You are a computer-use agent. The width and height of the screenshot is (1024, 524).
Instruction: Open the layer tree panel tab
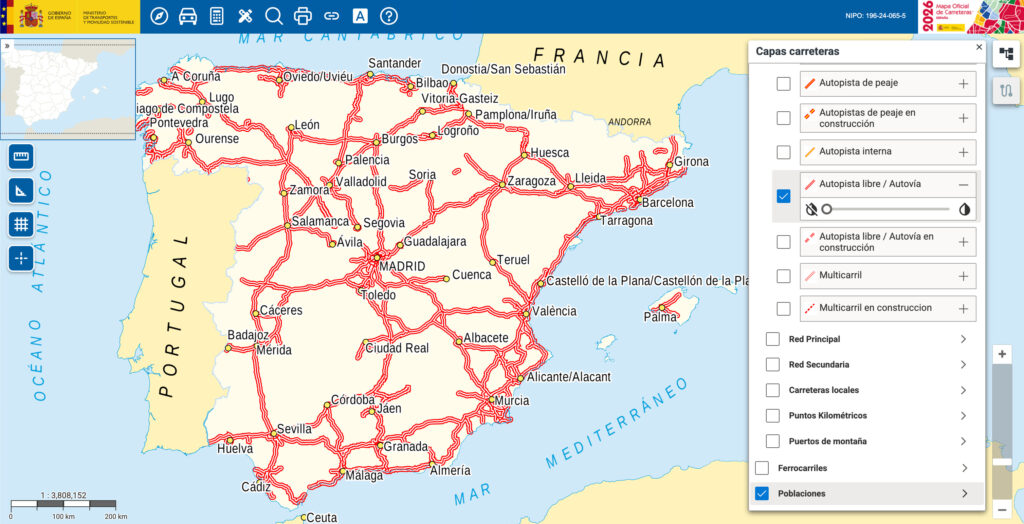tap(1005, 55)
